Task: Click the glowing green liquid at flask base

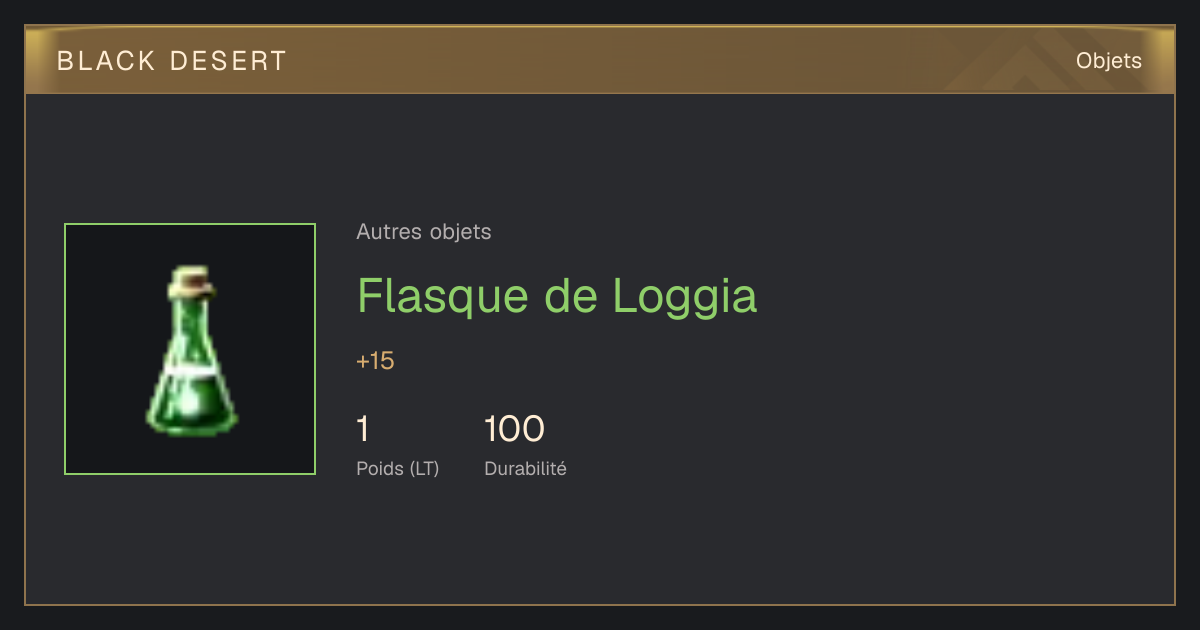Action: pyautogui.click(x=192, y=408)
